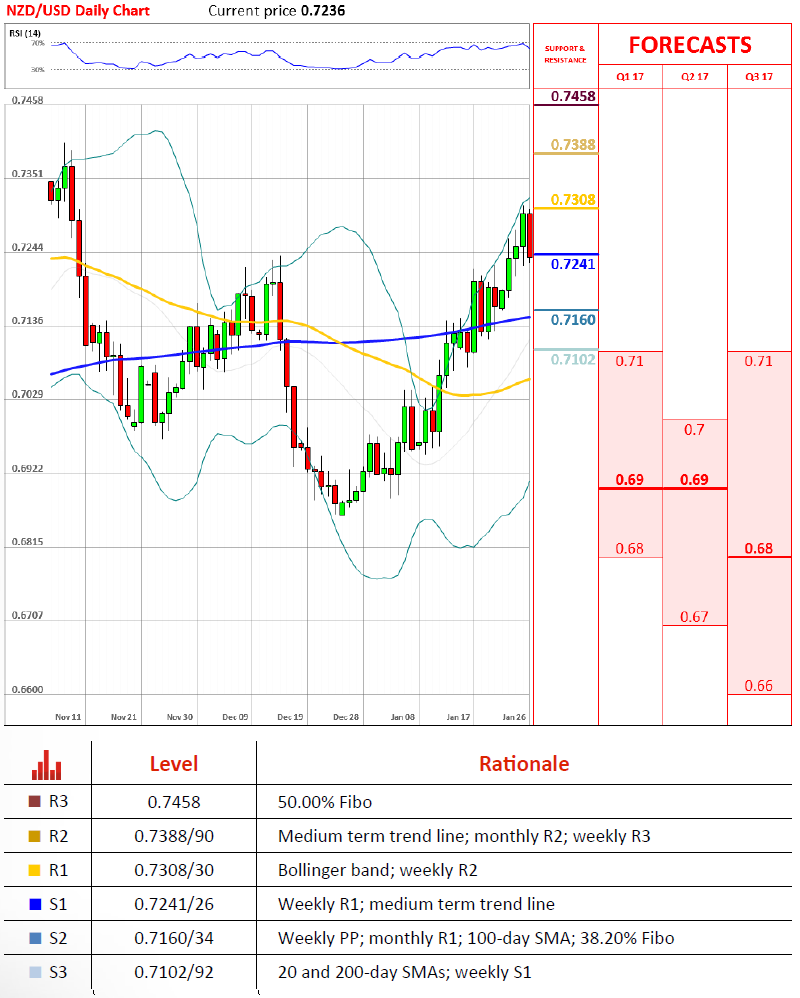
Task: Click the Q2 17 lower forecast 0.67
Action: [694, 617]
